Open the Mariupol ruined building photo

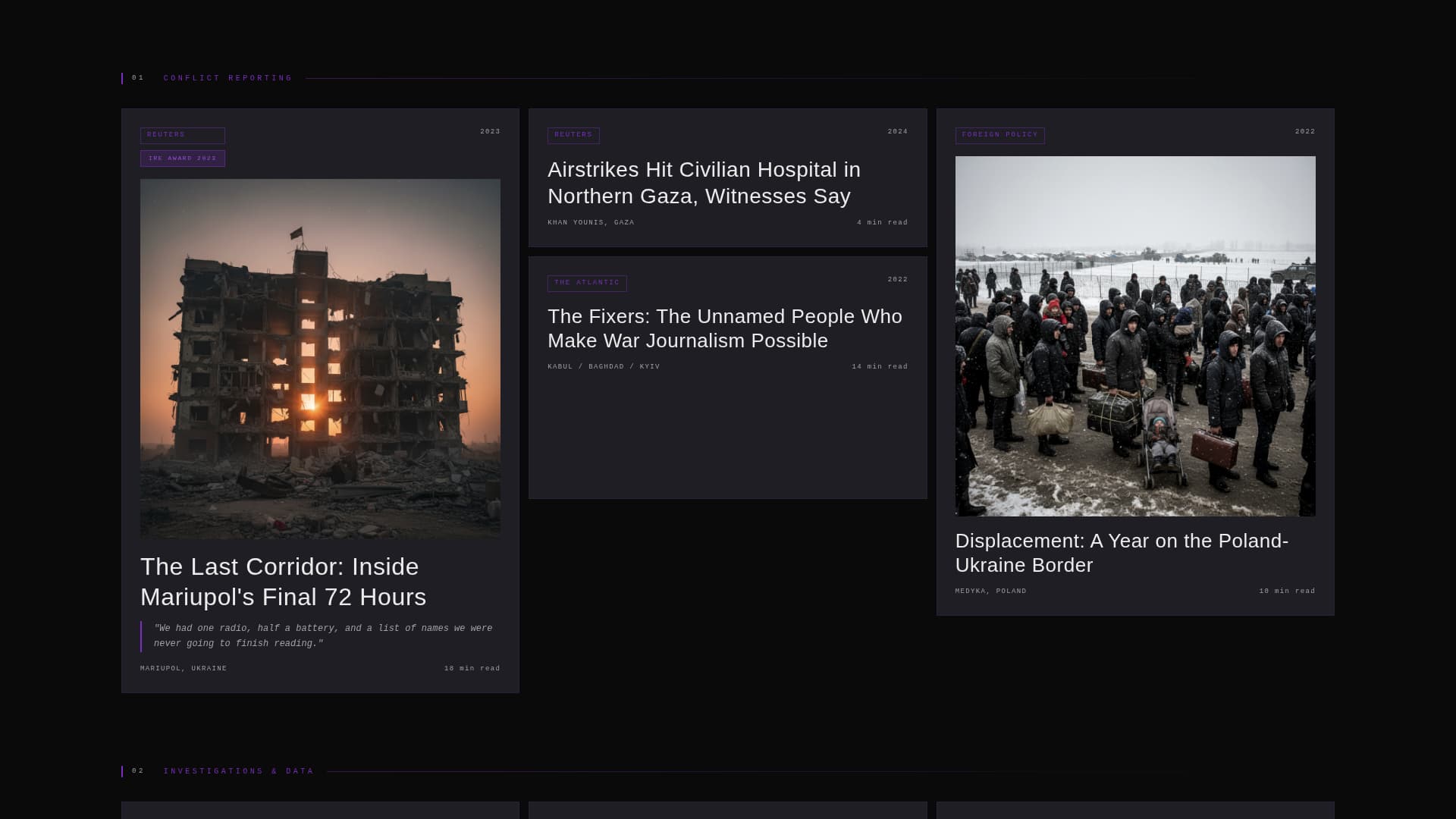(x=320, y=359)
